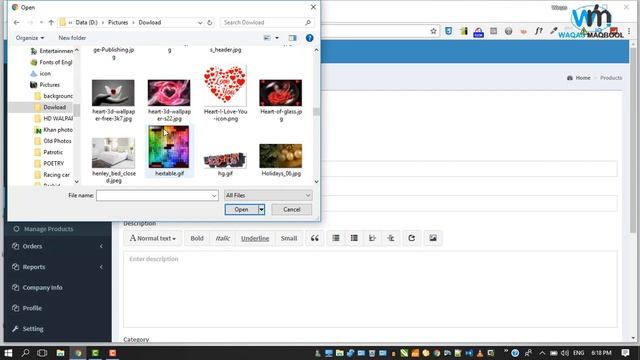Image resolution: width=640 pixels, height=360 pixels.
Task: Bookmark page with star icon
Action: 433,31
